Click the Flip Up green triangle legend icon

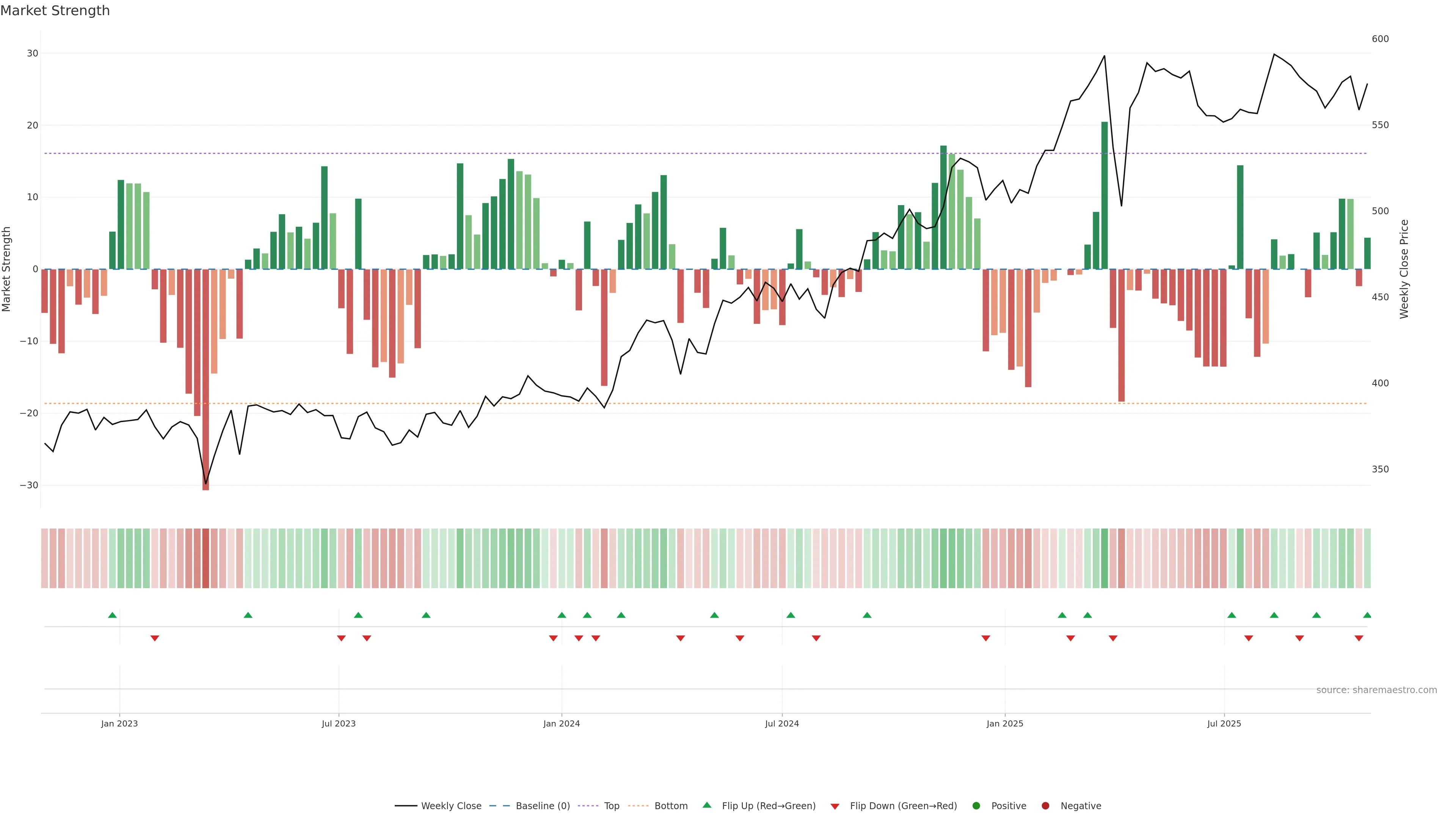(706, 805)
